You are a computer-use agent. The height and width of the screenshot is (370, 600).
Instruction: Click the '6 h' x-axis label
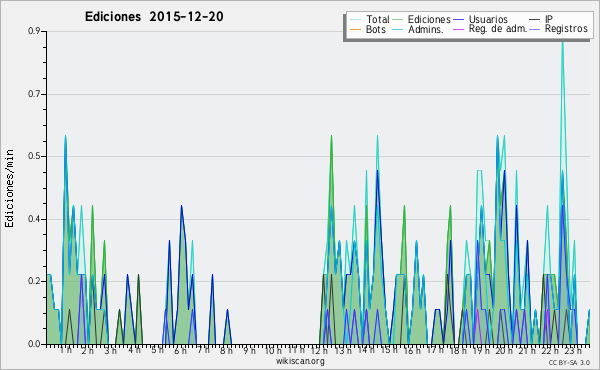click(x=180, y=351)
